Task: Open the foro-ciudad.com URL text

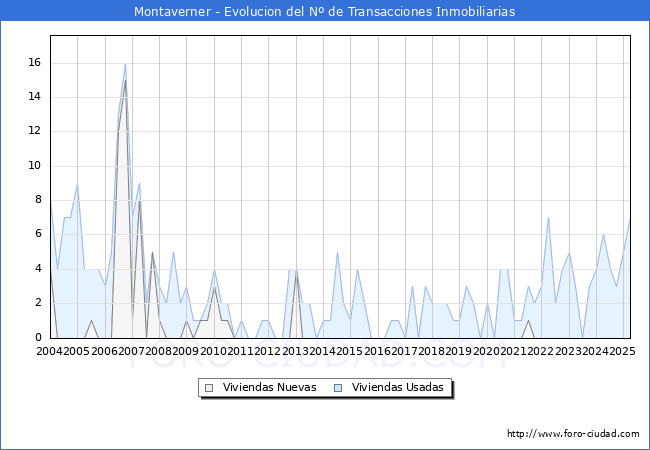Action: click(x=573, y=434)
